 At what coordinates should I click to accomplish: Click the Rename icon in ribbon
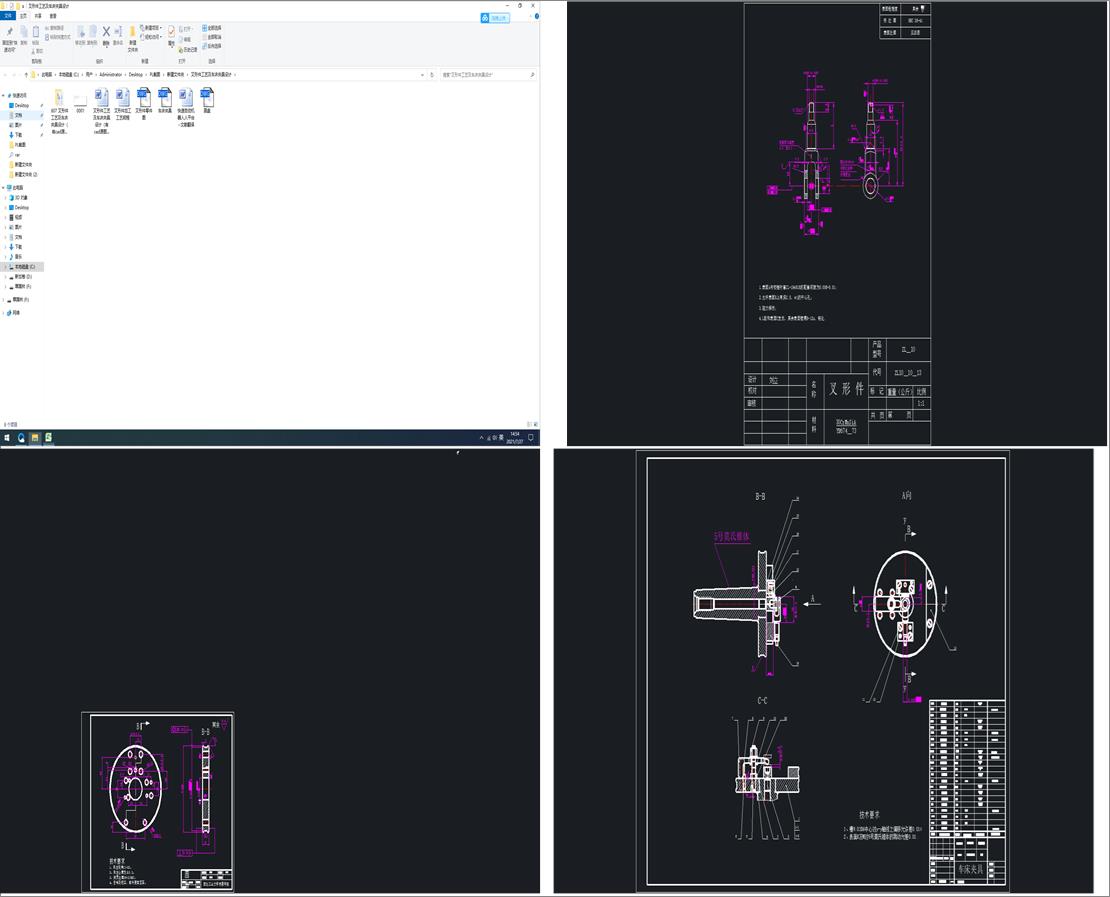[118, 35]
